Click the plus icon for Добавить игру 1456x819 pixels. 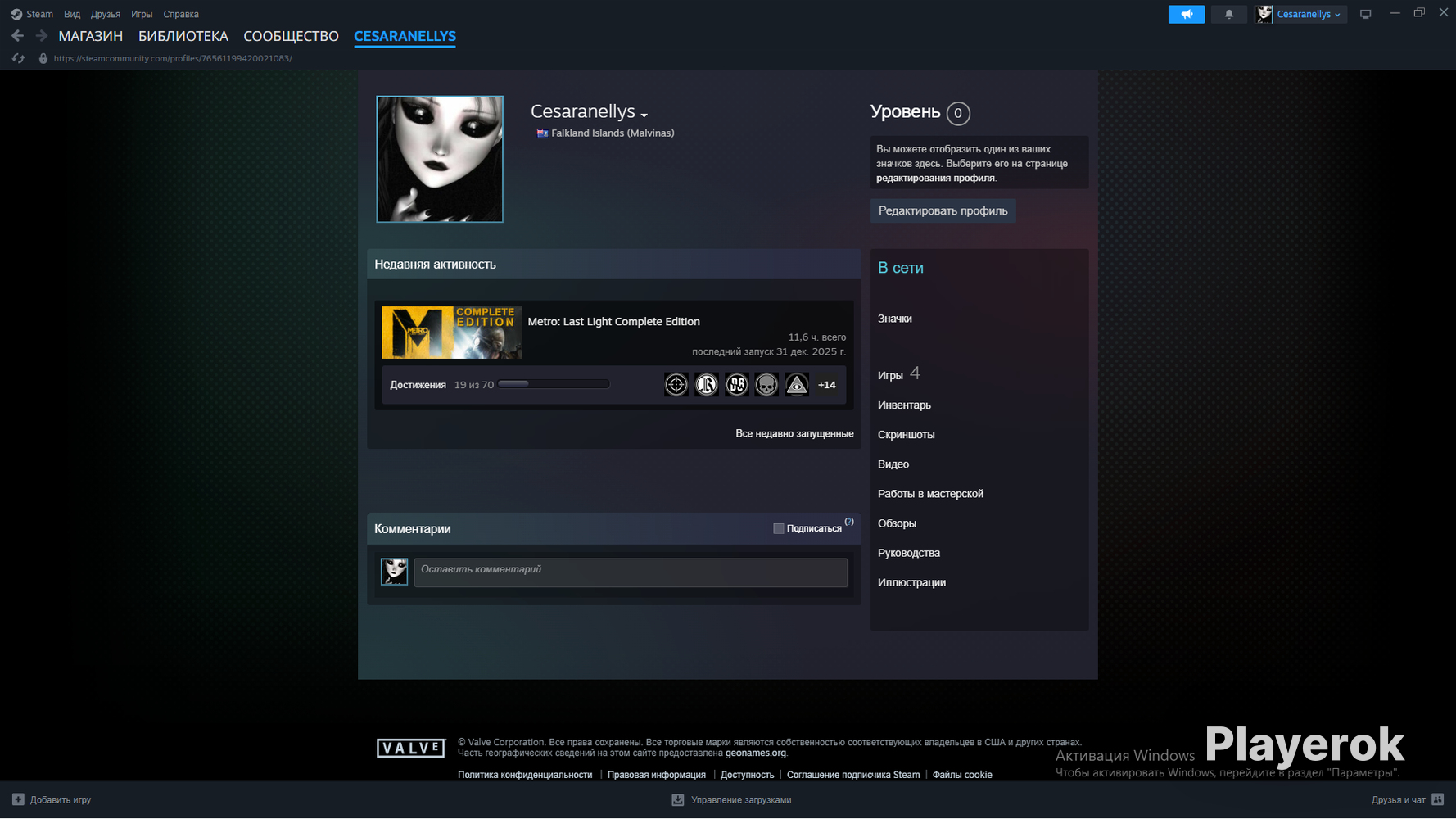18,799
